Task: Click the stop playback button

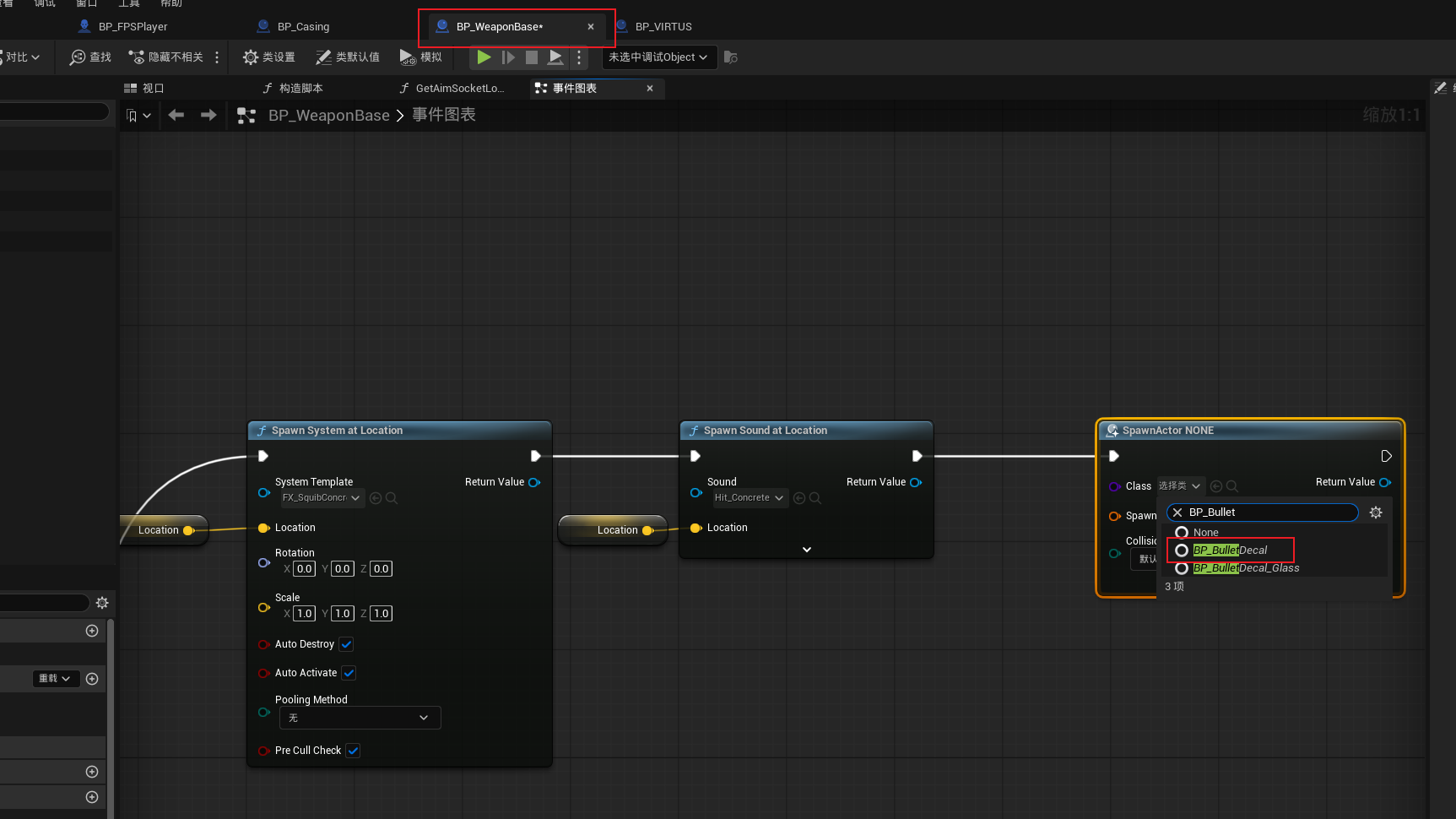Action: (532, 57)
